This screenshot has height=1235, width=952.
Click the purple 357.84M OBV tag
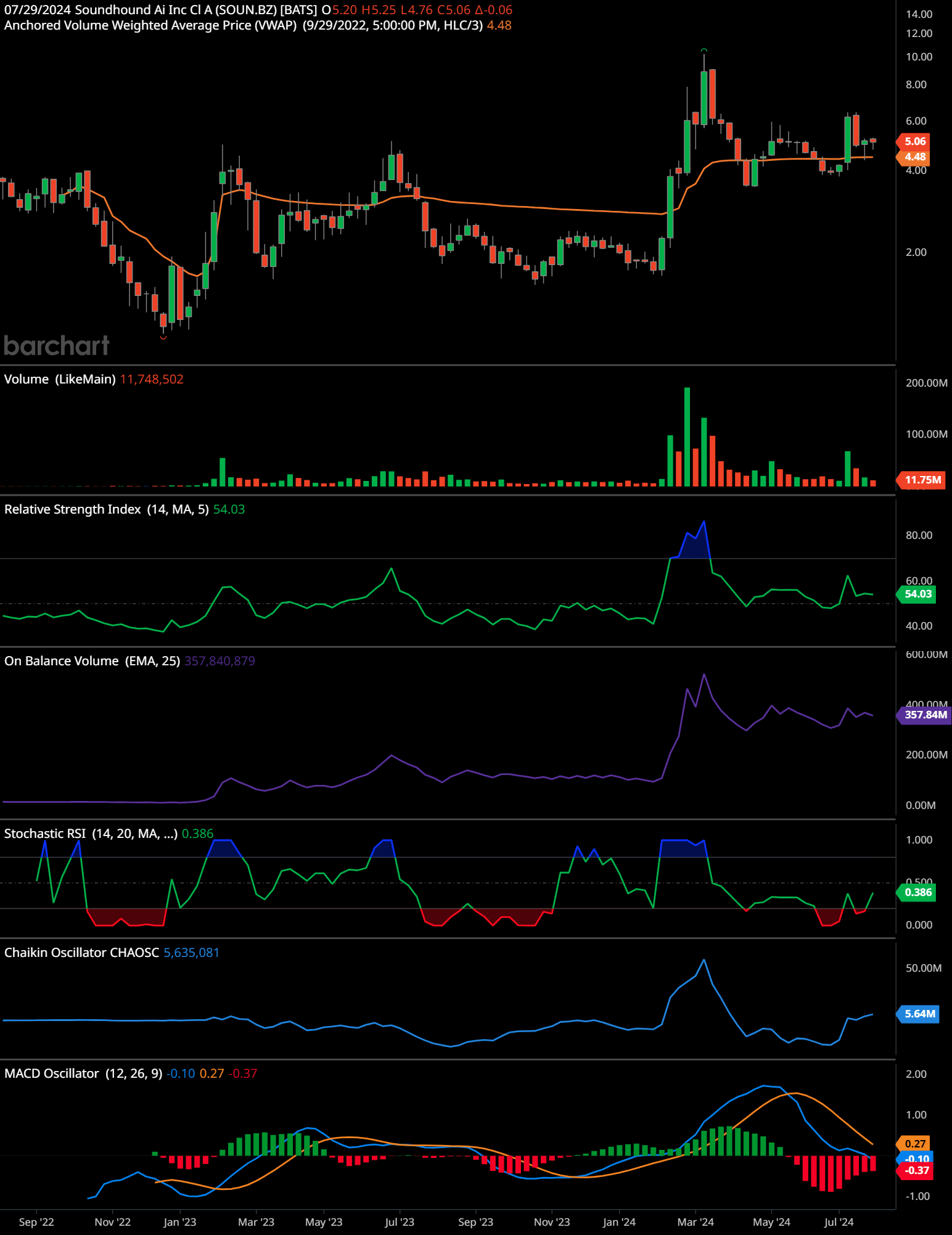(924, 715)
